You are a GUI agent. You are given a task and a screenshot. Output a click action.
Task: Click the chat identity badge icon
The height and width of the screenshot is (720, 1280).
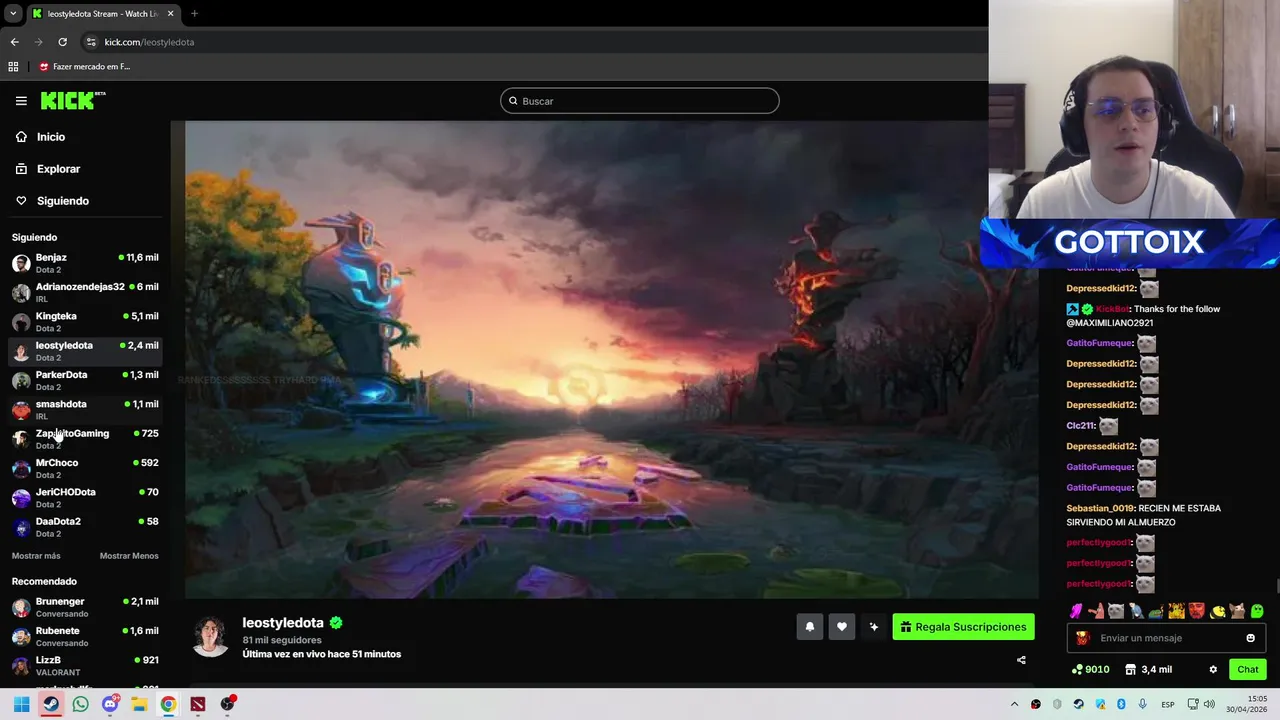click(x=1082, y=638)
